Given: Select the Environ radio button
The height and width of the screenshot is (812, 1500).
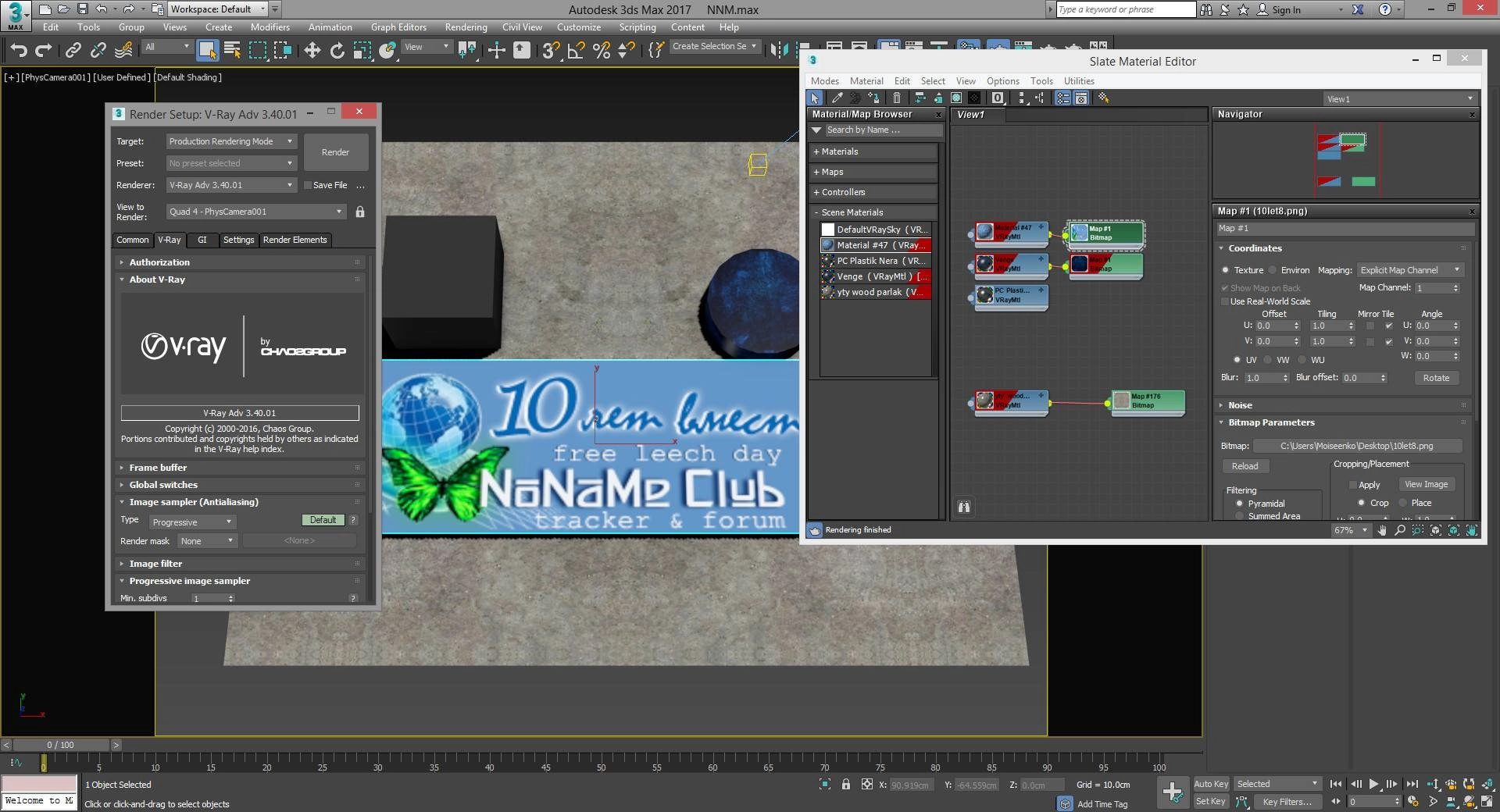Looking at the screenshot, I should [1273, 270].
